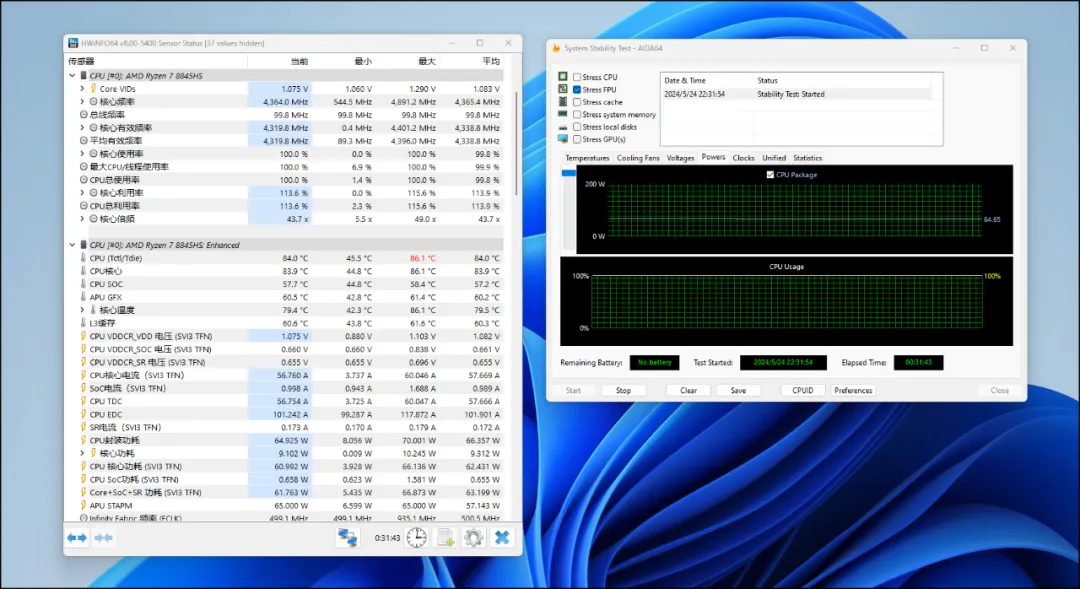Collapse the CPU [#0] Enhanced sensor group
The height and width of the screenshot is (589, 1080).
click(72, 245)
